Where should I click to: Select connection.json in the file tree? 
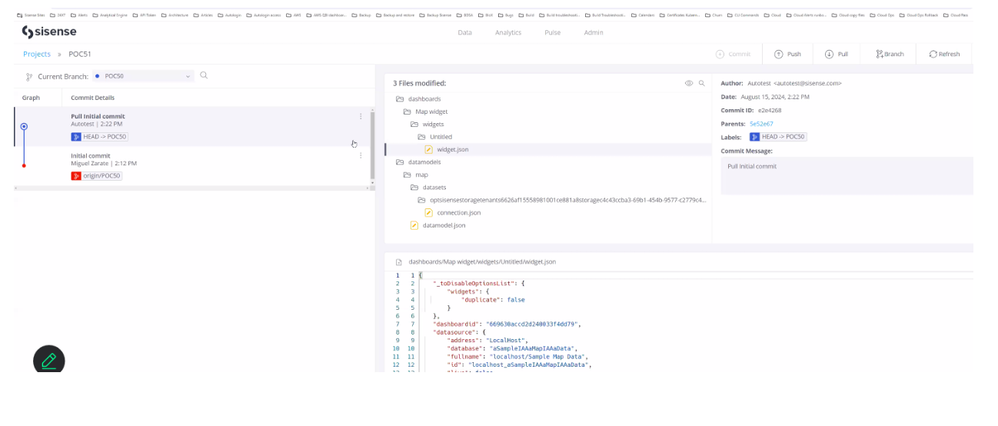458,212
